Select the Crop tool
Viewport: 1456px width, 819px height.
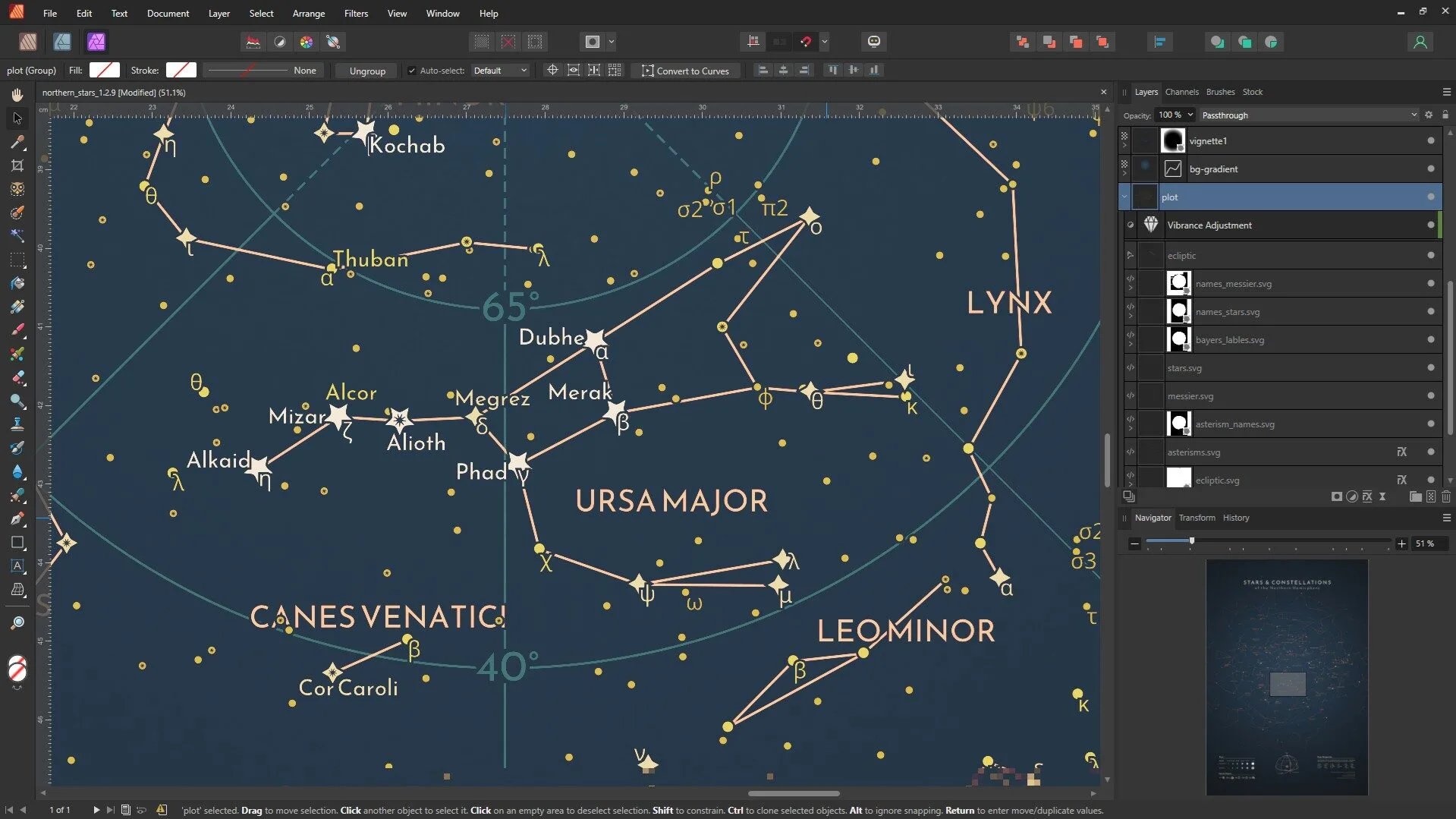coord(18,165)
